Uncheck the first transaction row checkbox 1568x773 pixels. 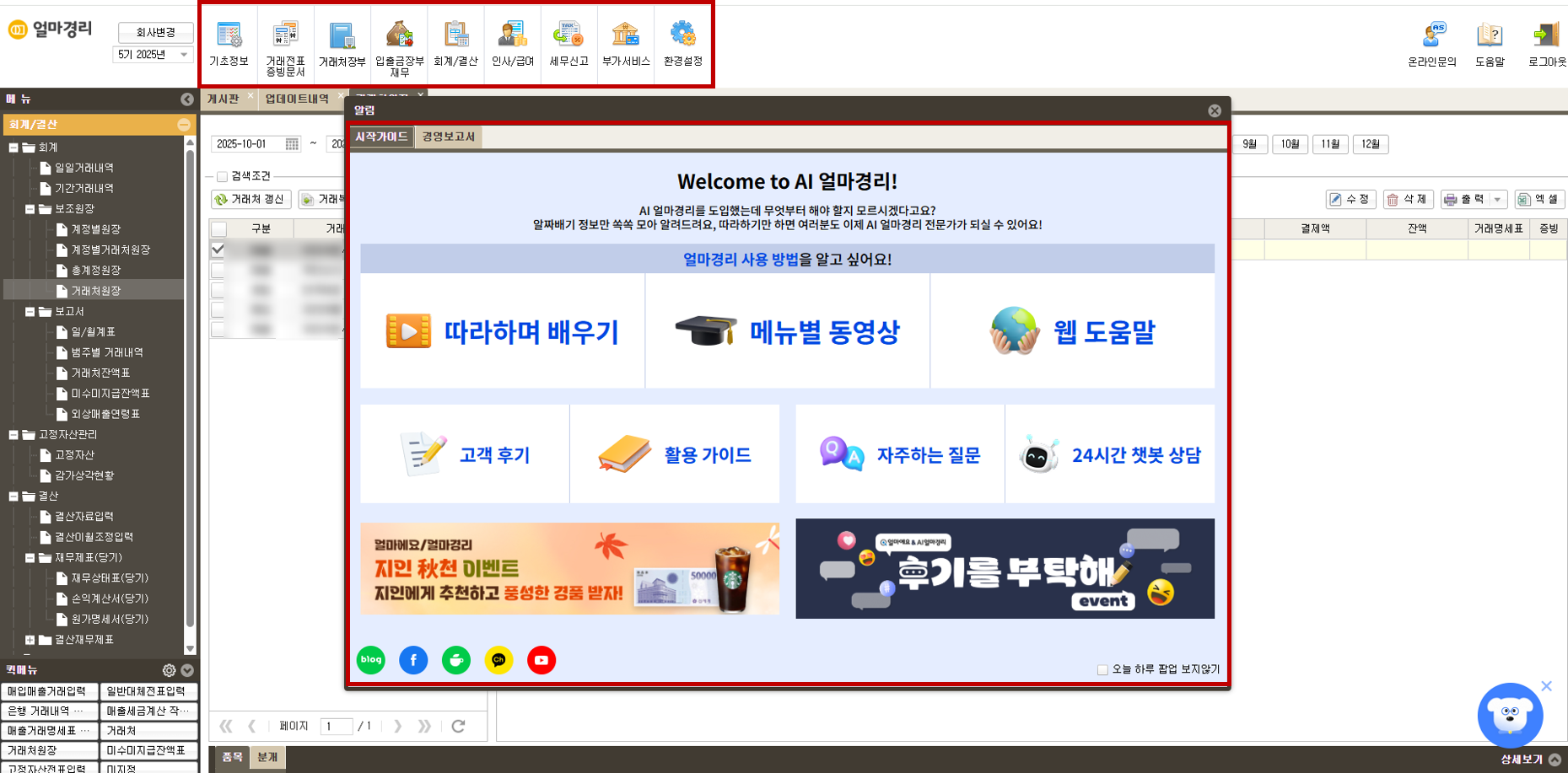(218, 249)
